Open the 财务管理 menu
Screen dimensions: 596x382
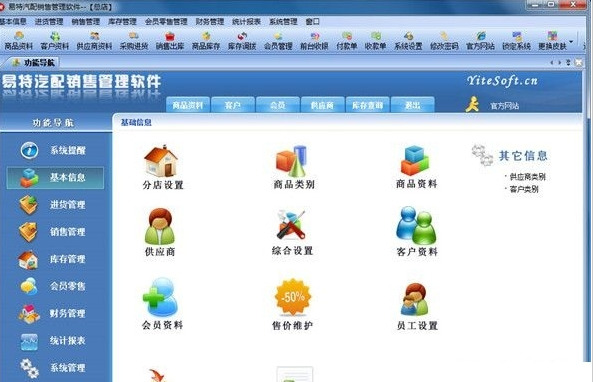210,22
